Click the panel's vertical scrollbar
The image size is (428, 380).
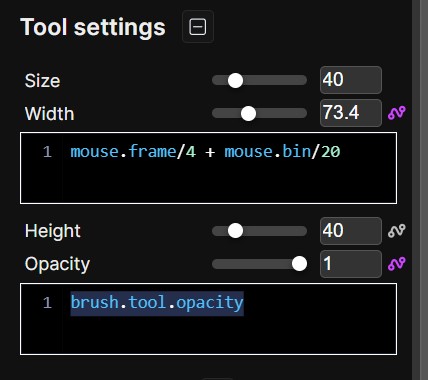point(416,190)
